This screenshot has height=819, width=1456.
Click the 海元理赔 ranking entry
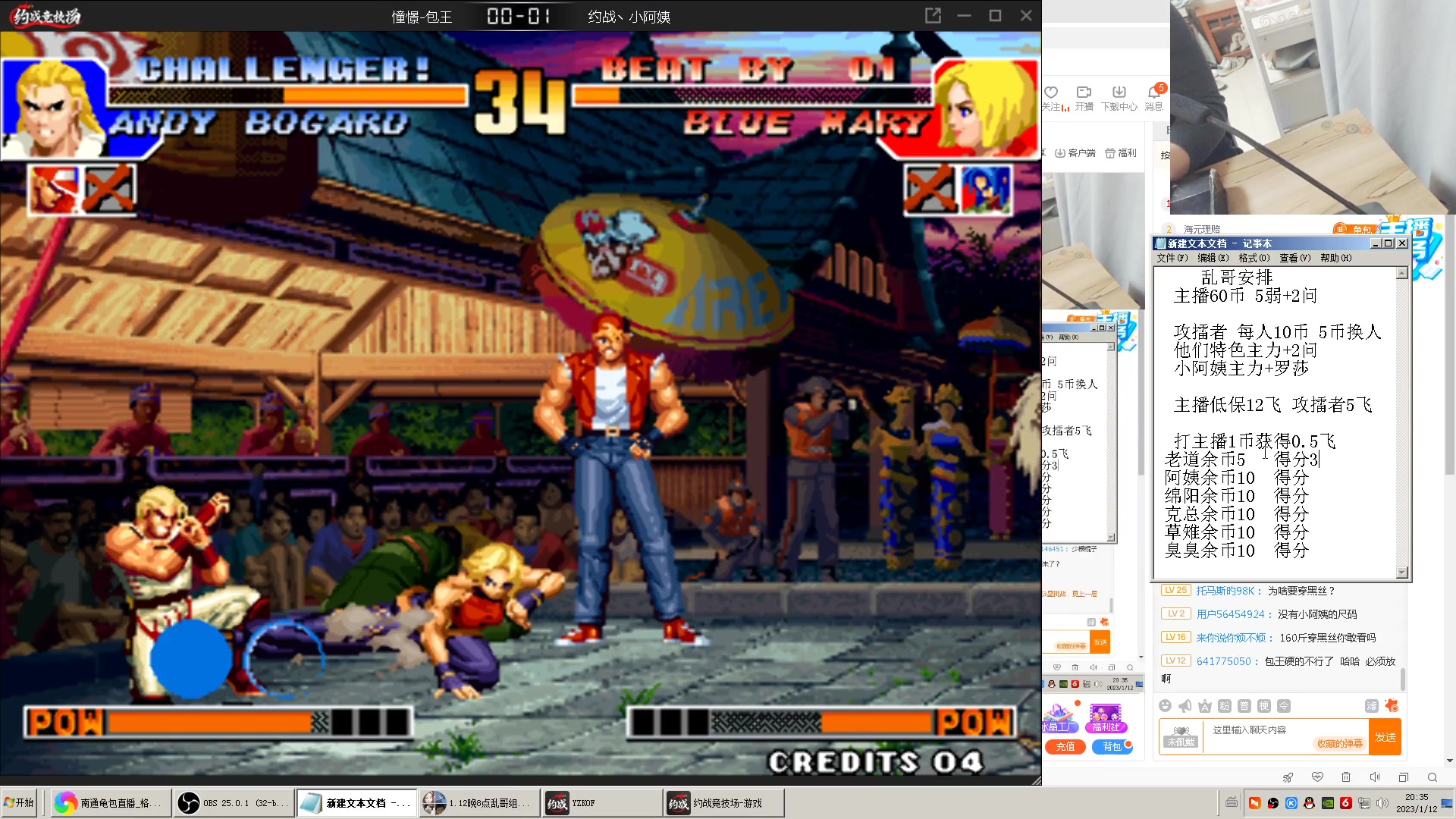1202,229
